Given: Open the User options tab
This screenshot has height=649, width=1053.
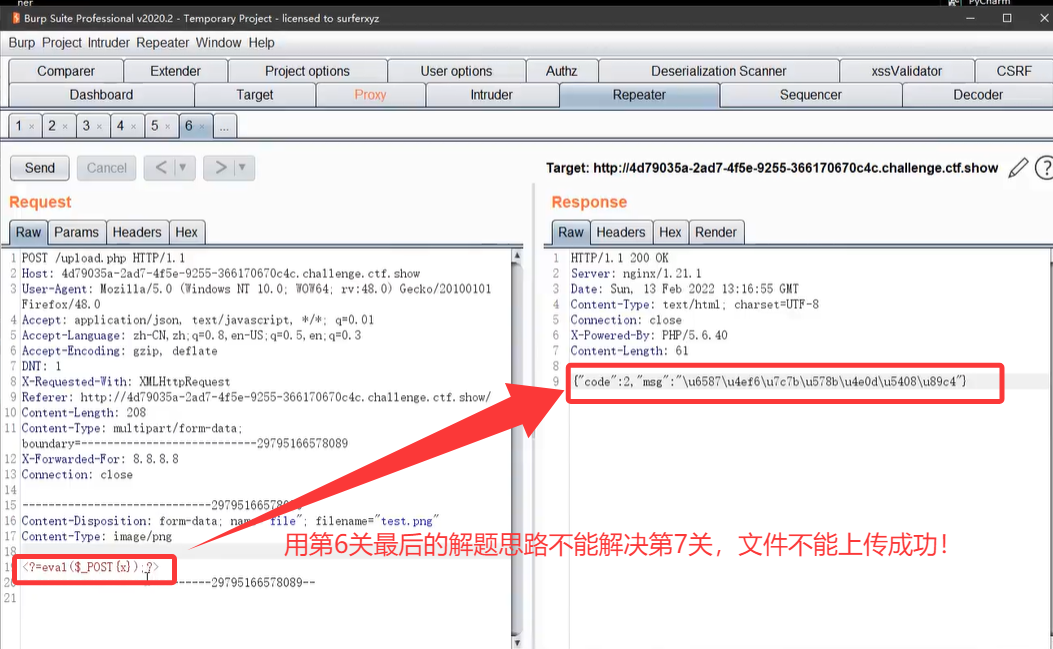Looking at the screenshot, I should coord(456,71).
